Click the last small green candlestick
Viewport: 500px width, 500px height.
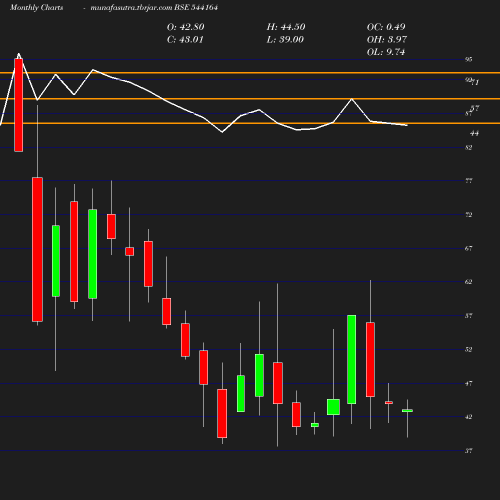407,410
